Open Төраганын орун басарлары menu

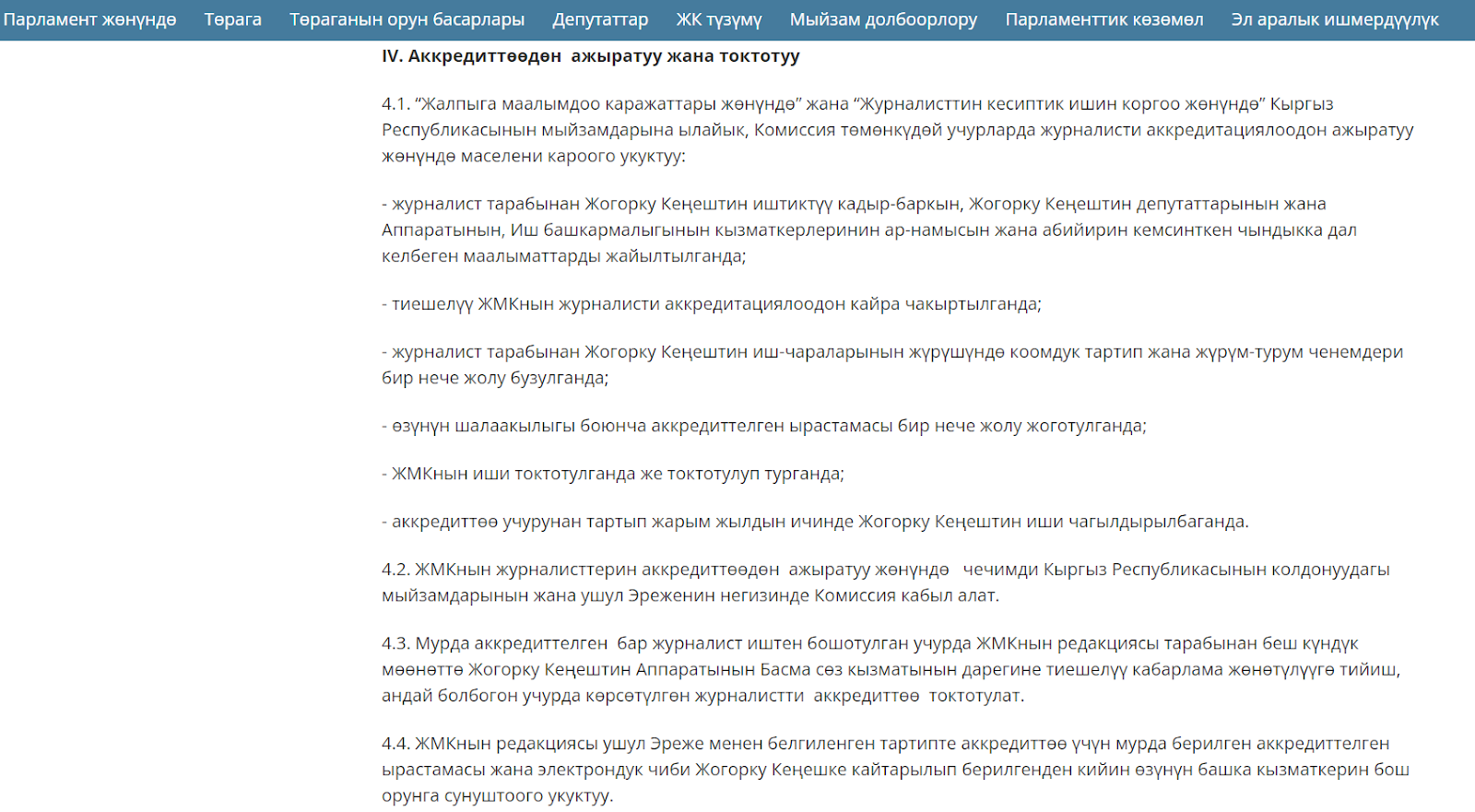tap(407, 19)
